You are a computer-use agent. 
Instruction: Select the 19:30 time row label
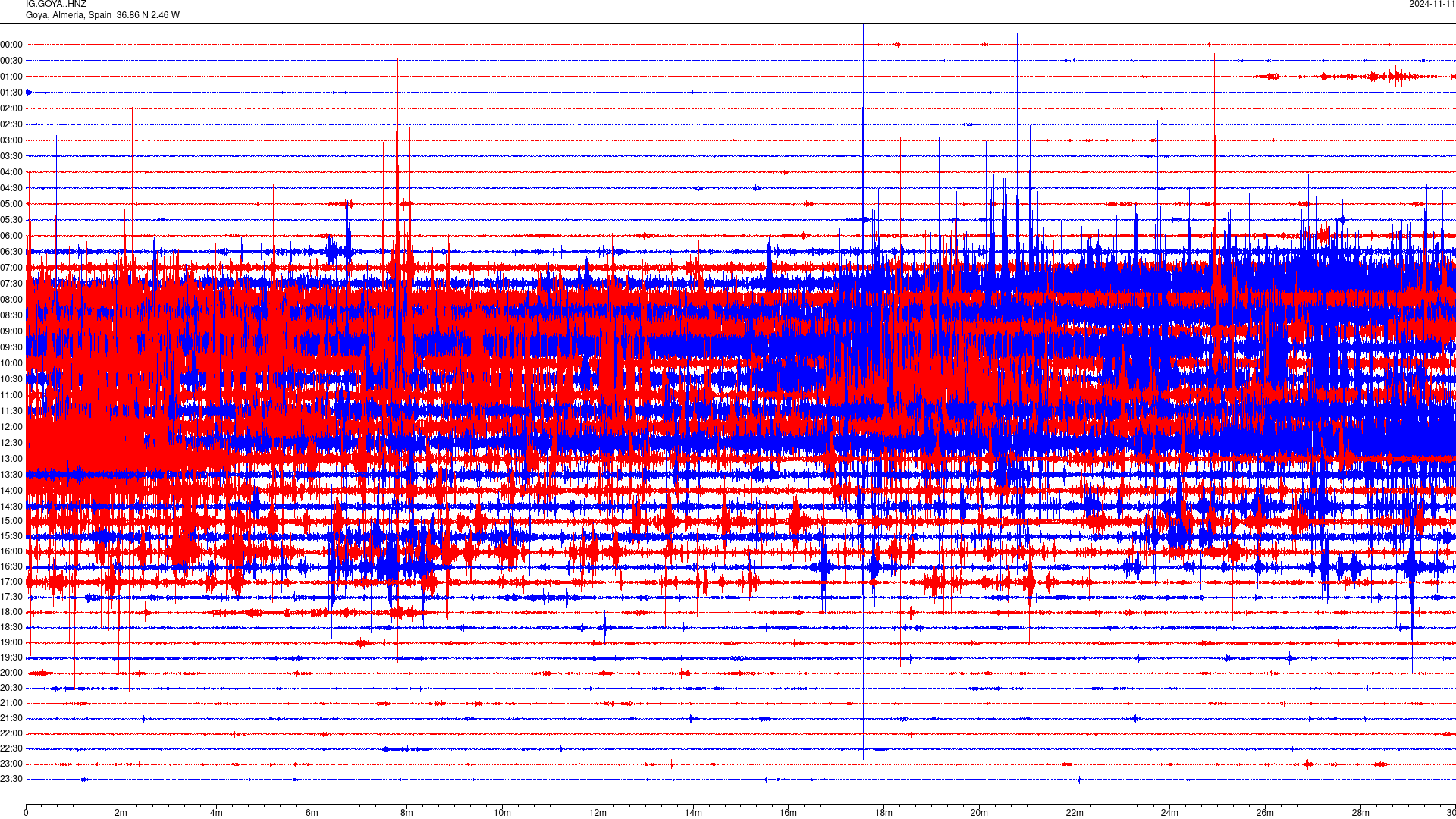pyautogui.click(x=11, y=657)
